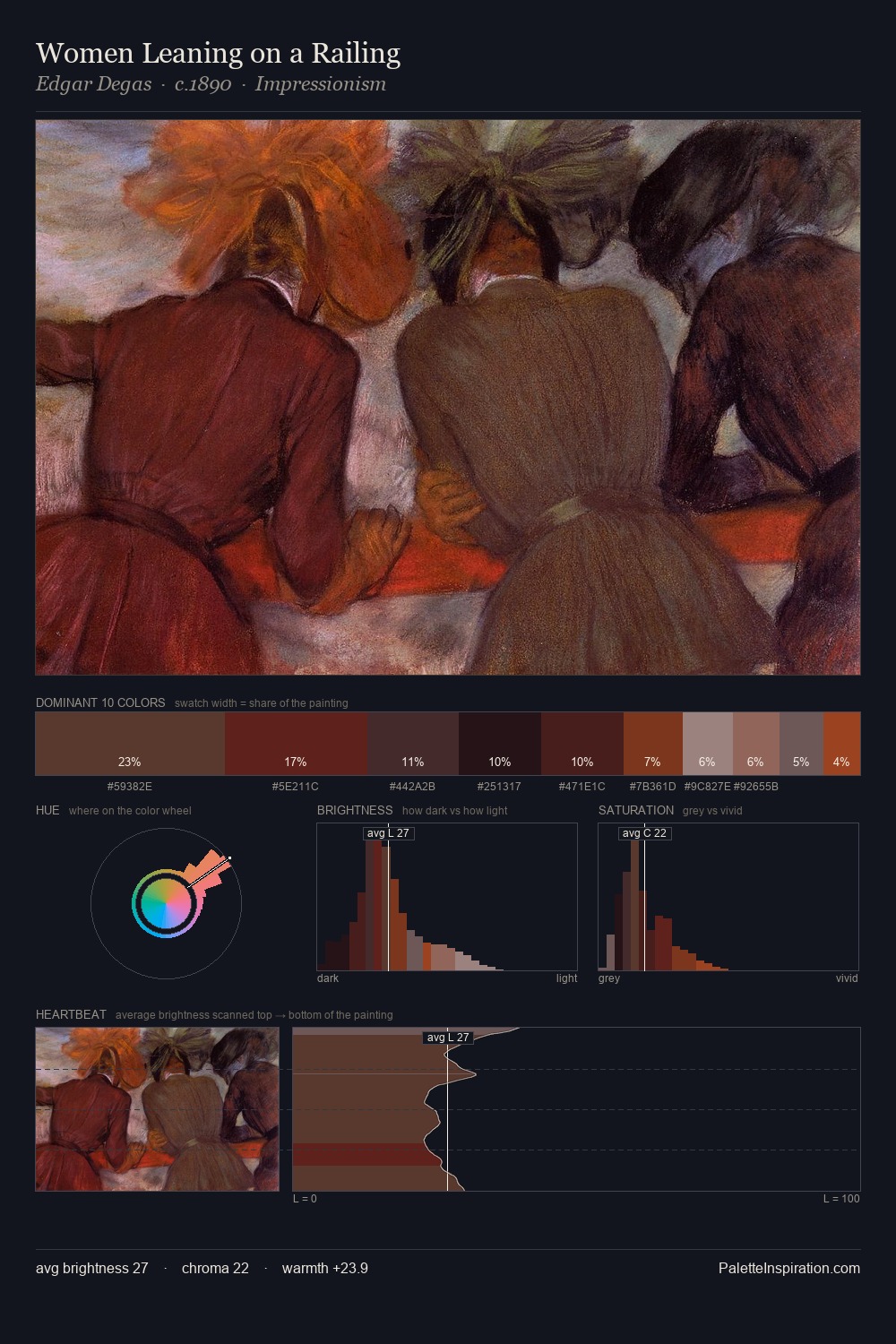Click the HEARTBEAT section heading

[x=71, y=1014]
